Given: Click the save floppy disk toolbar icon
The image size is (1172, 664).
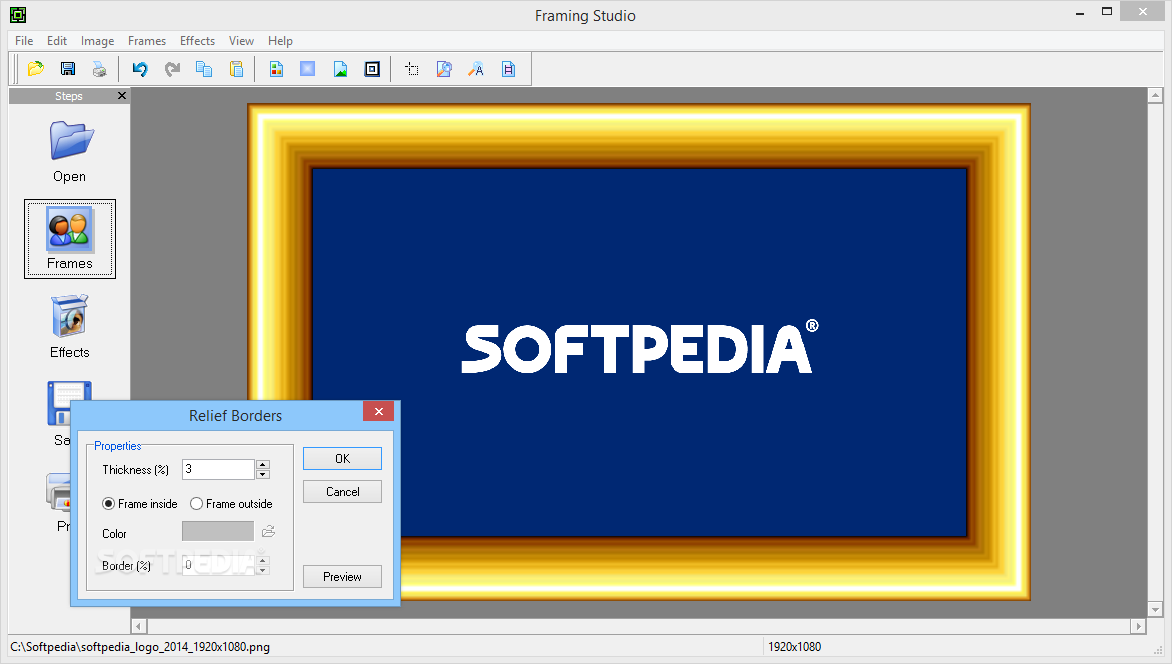Looking at the screenshot, I should (x=67, y=69).
